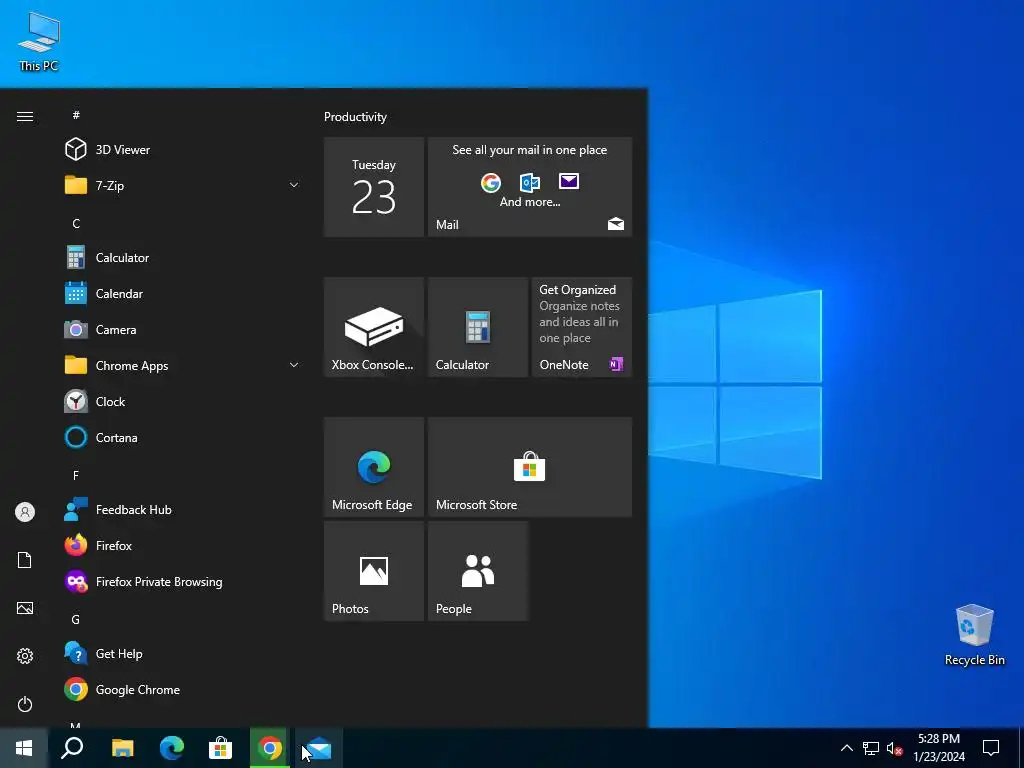
Task: Click the # letter header in app list
Action: 76,115
